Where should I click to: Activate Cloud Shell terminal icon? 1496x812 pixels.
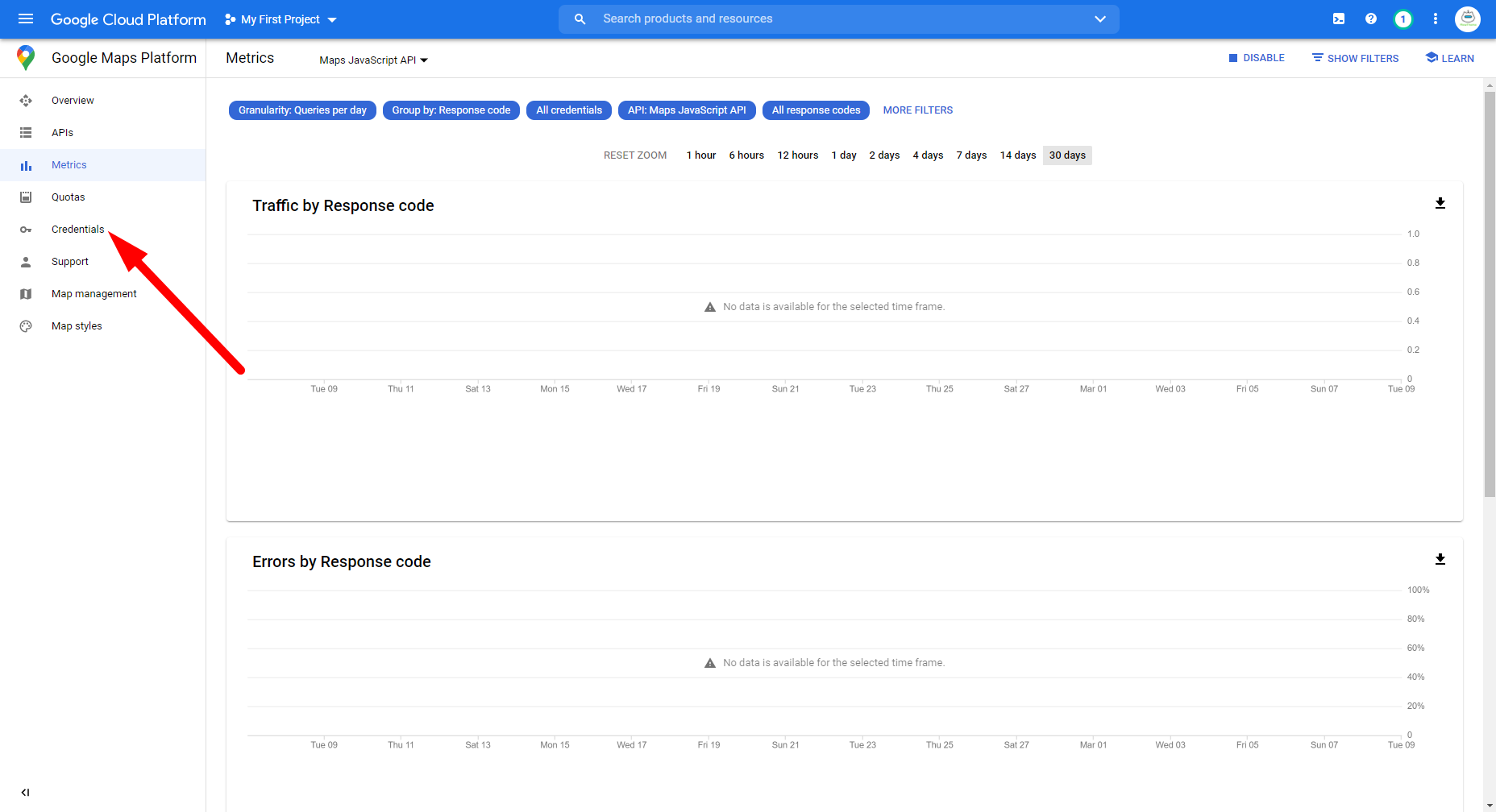pyautogui.click(x=1339, y=19)
